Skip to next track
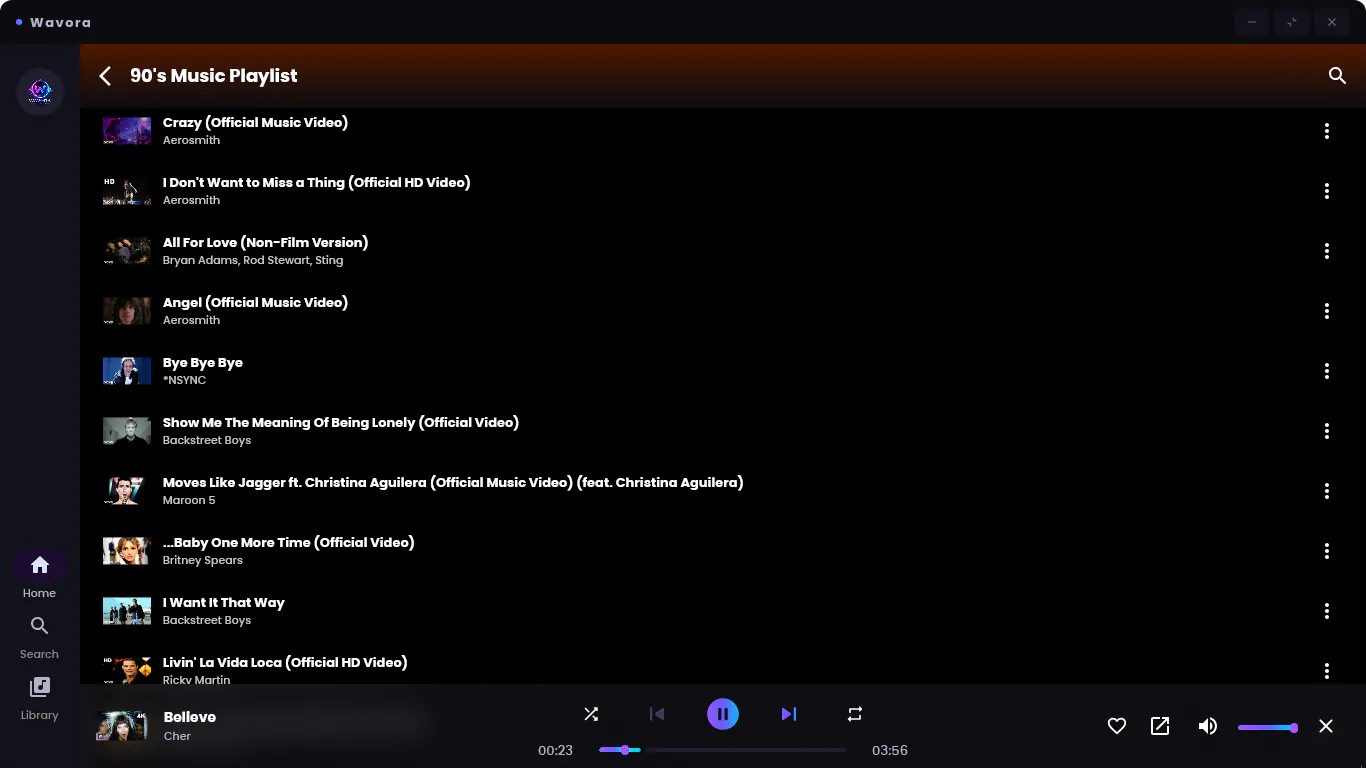This screenshot has width=1366, height=768. tap(789, 714)
